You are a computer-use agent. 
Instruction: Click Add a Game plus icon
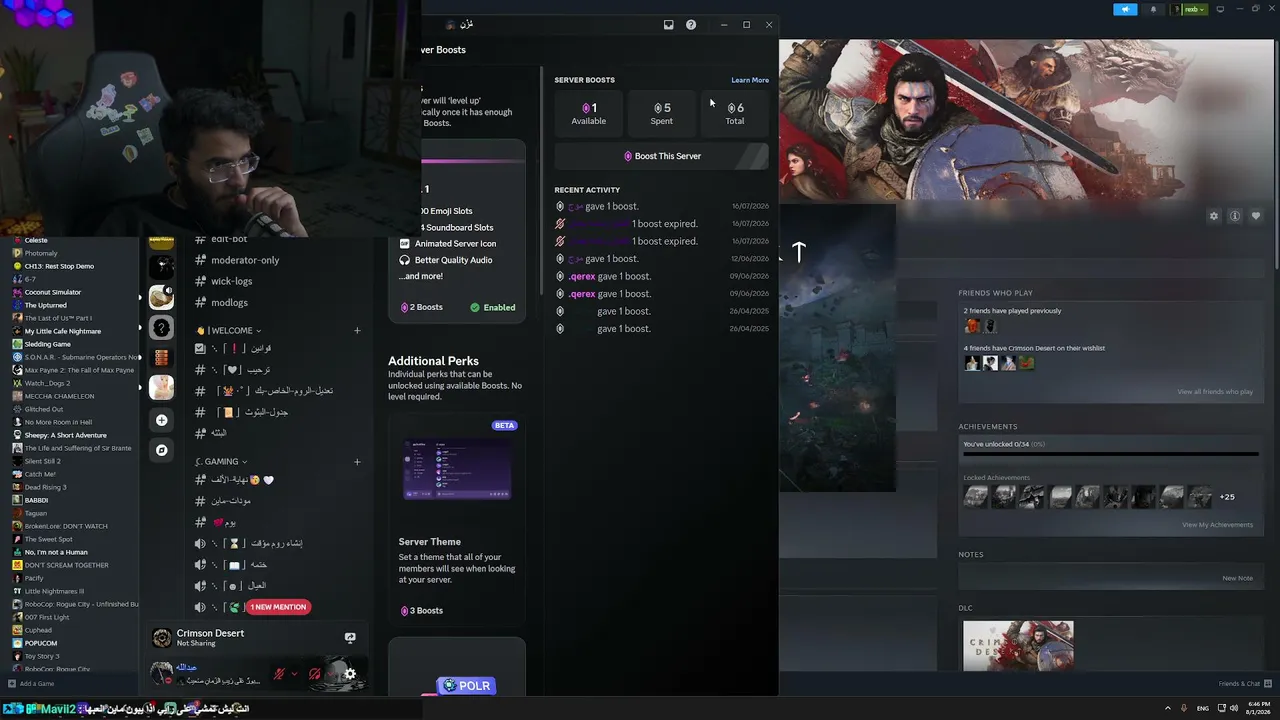(12, 684)
